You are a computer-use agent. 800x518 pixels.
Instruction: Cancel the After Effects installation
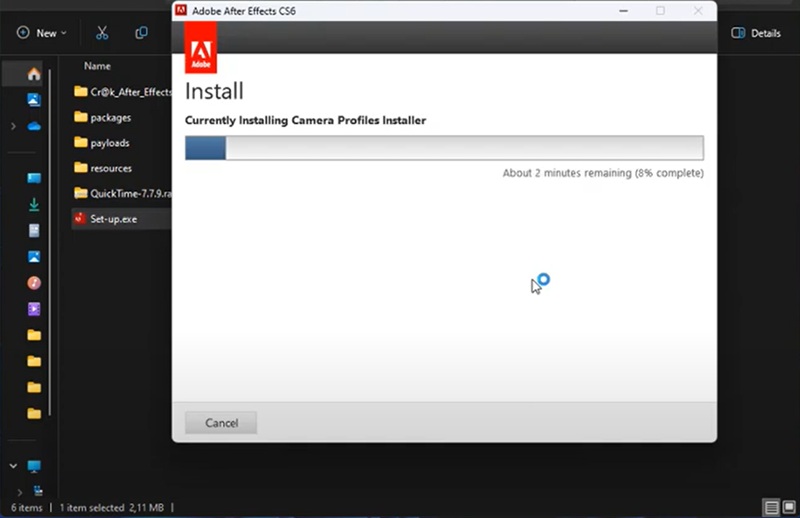point(221,423)
